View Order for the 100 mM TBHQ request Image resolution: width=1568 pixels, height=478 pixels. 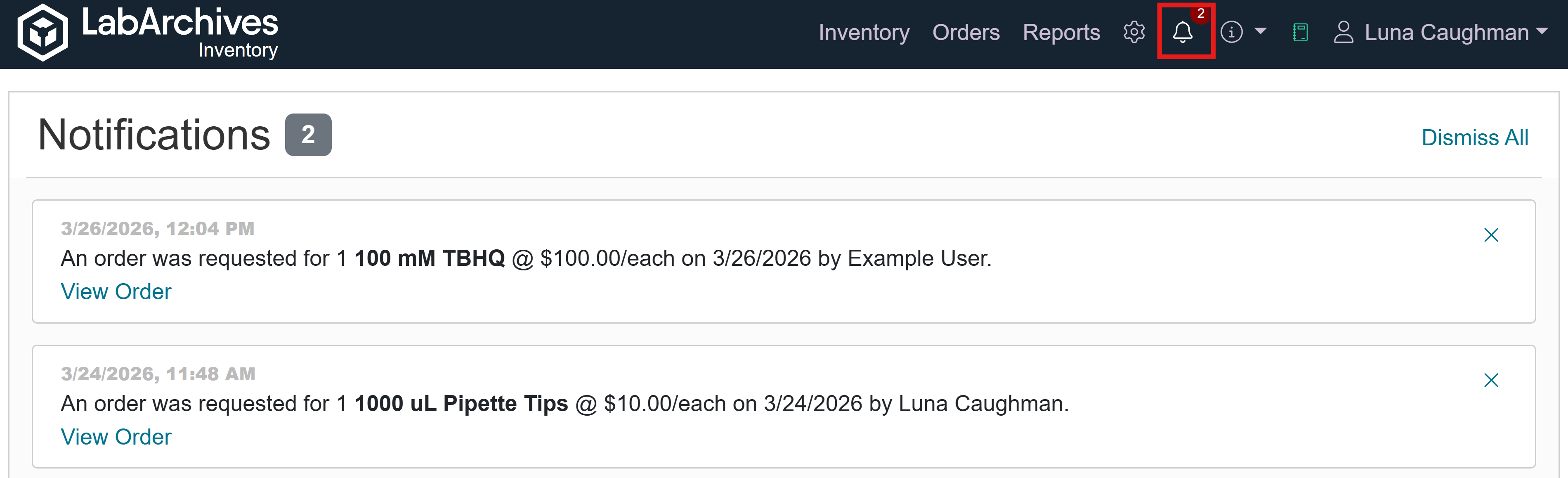click(x=116, y=292)
